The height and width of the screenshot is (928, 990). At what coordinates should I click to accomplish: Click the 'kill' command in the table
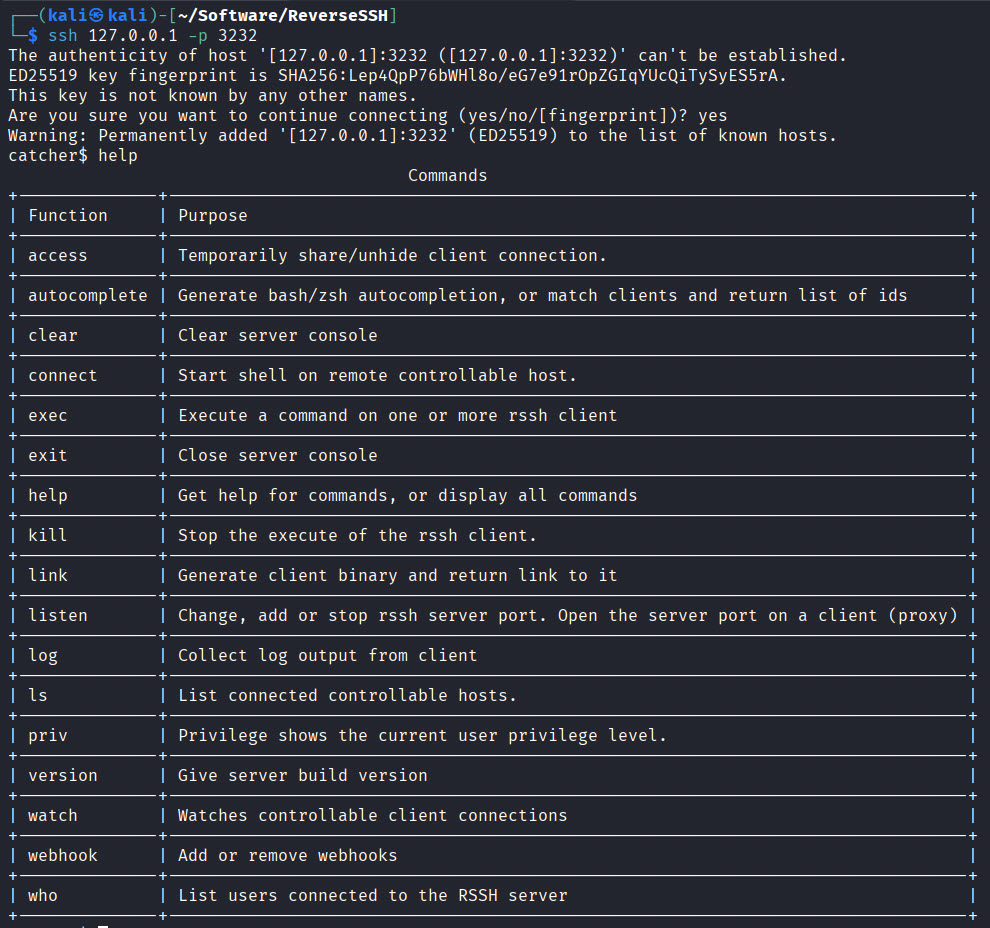[x=48, y=535]
